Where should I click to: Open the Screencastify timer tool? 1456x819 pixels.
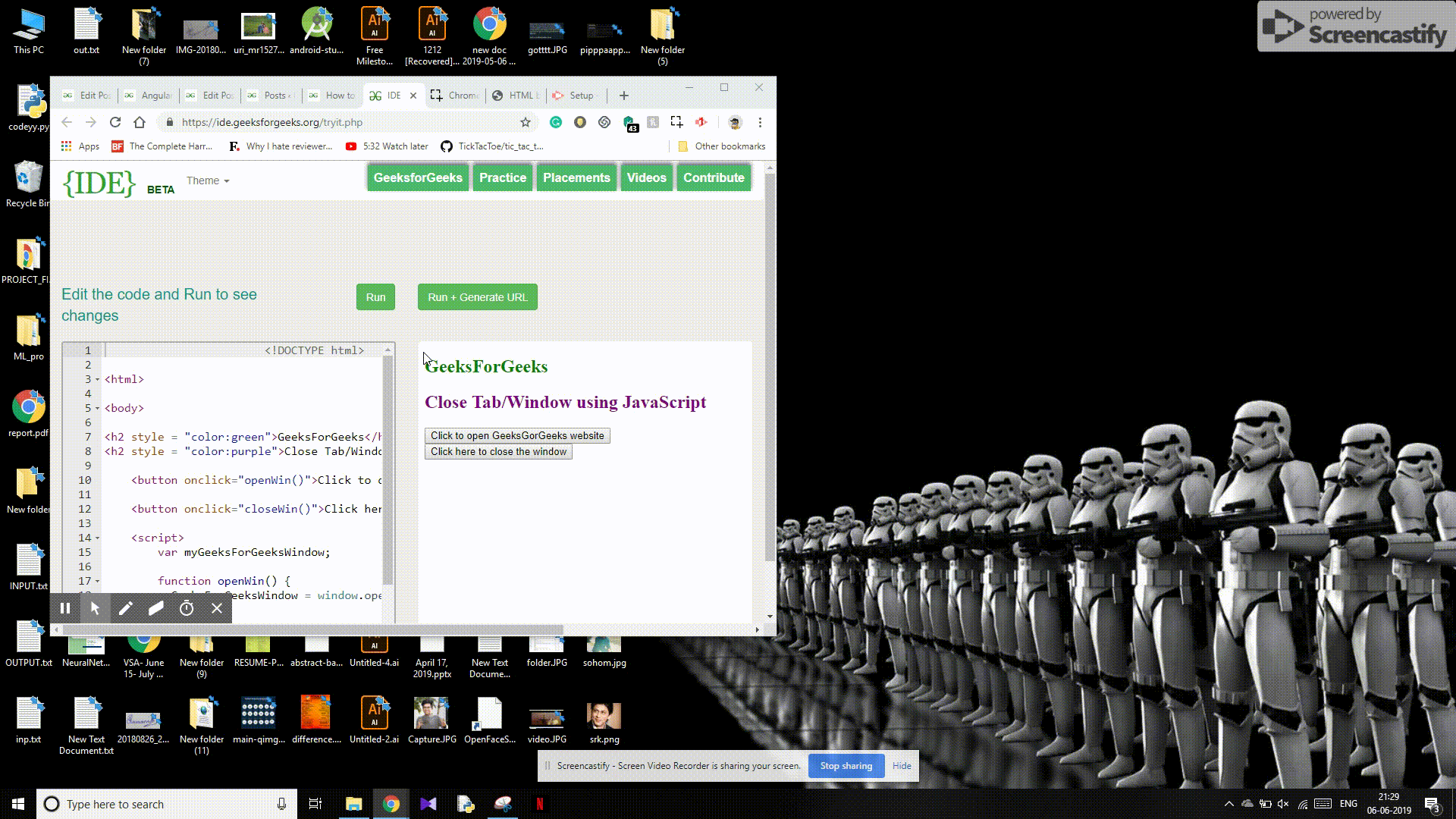(x=187, y=608)
